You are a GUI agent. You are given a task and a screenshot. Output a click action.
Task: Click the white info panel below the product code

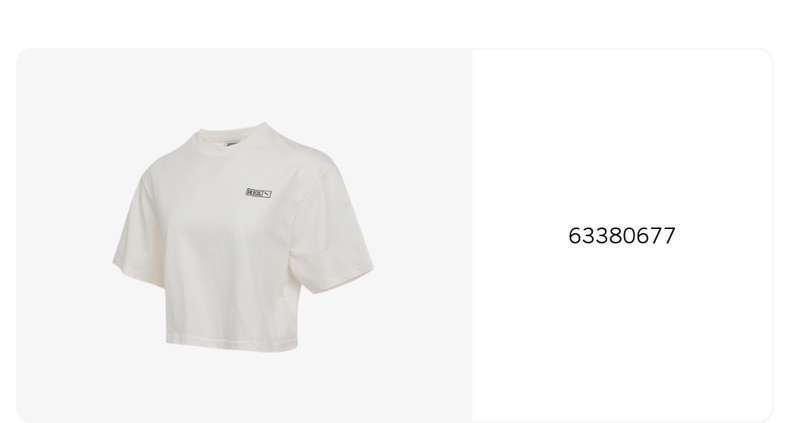(x=622, y=332)
